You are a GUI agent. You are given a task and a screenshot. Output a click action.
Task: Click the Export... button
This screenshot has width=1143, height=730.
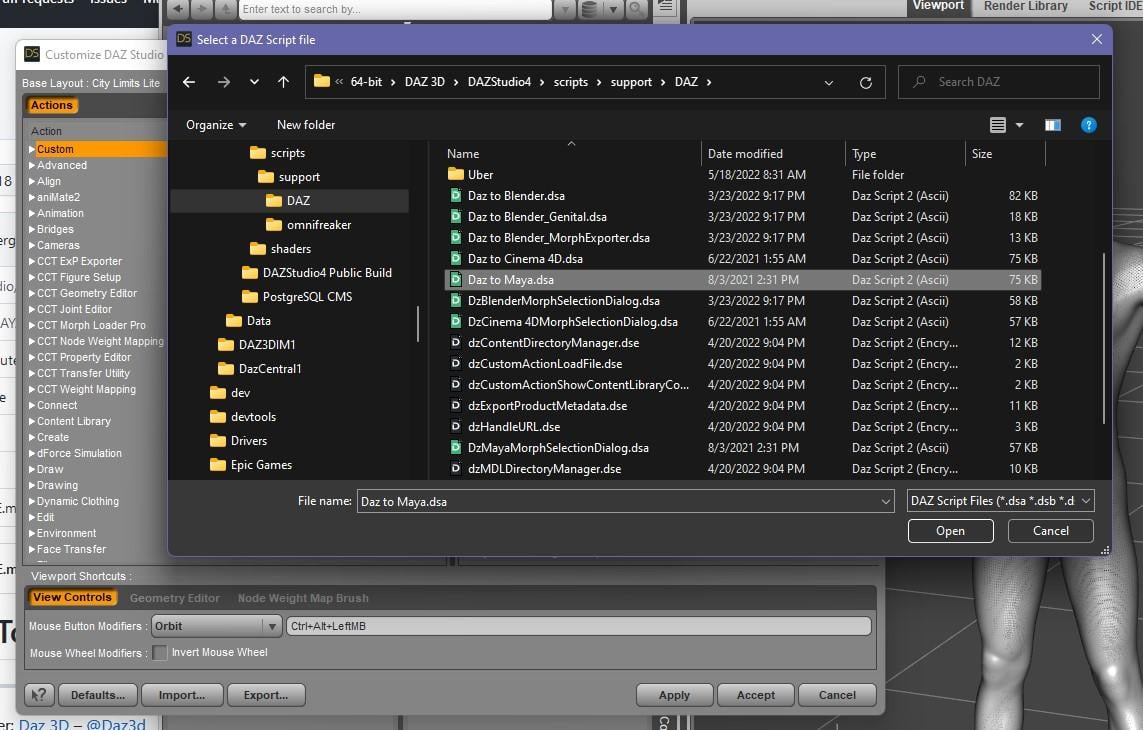pos(266,695)
